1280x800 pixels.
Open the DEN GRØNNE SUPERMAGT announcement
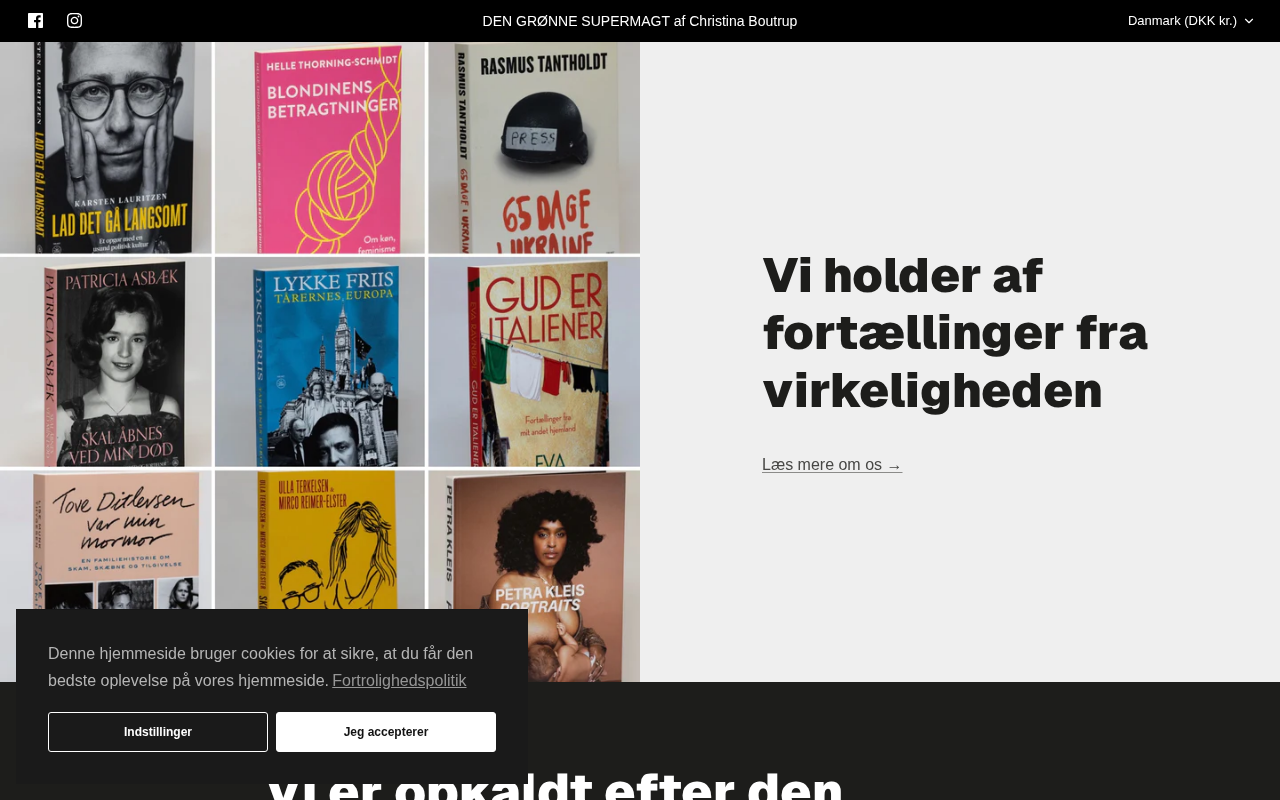640,21
